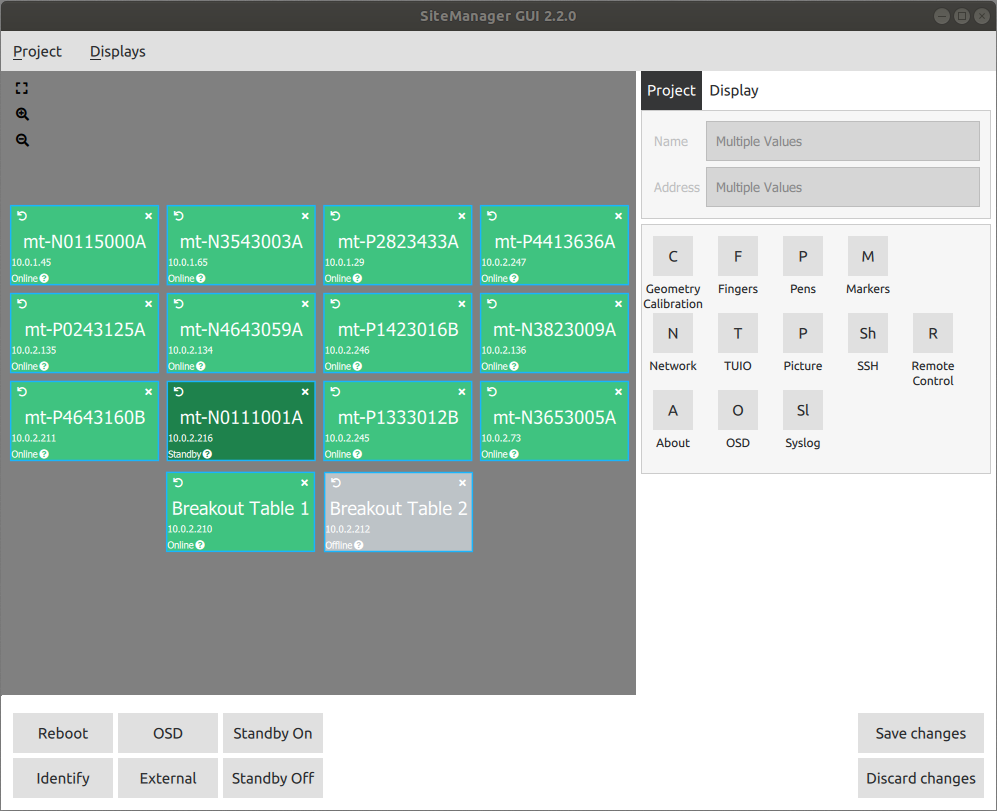The image size is (997, 811).
Task: Open the SSH tool icon
Action: coord(868,334)
